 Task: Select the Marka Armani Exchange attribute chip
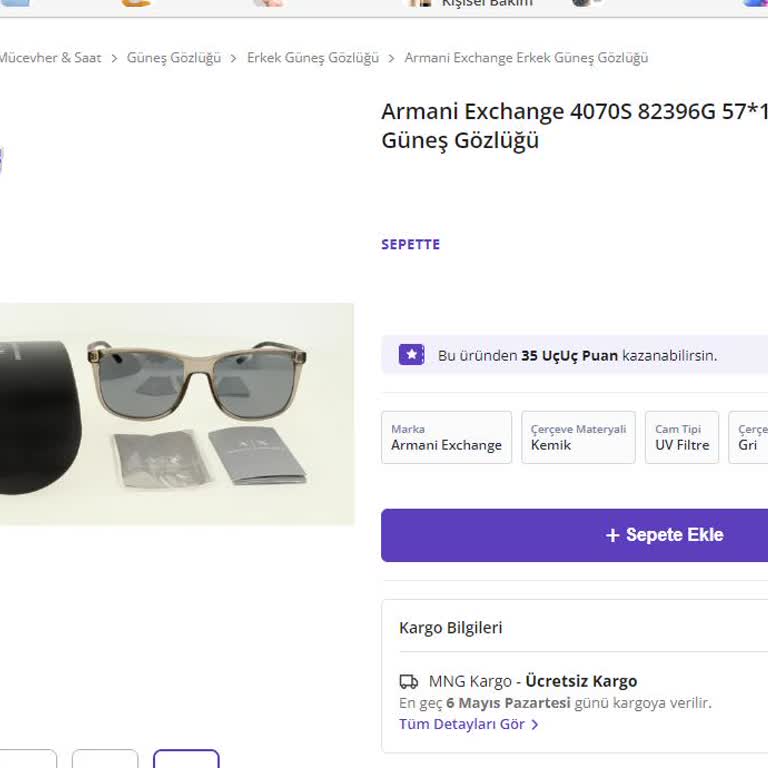point(446,438)
